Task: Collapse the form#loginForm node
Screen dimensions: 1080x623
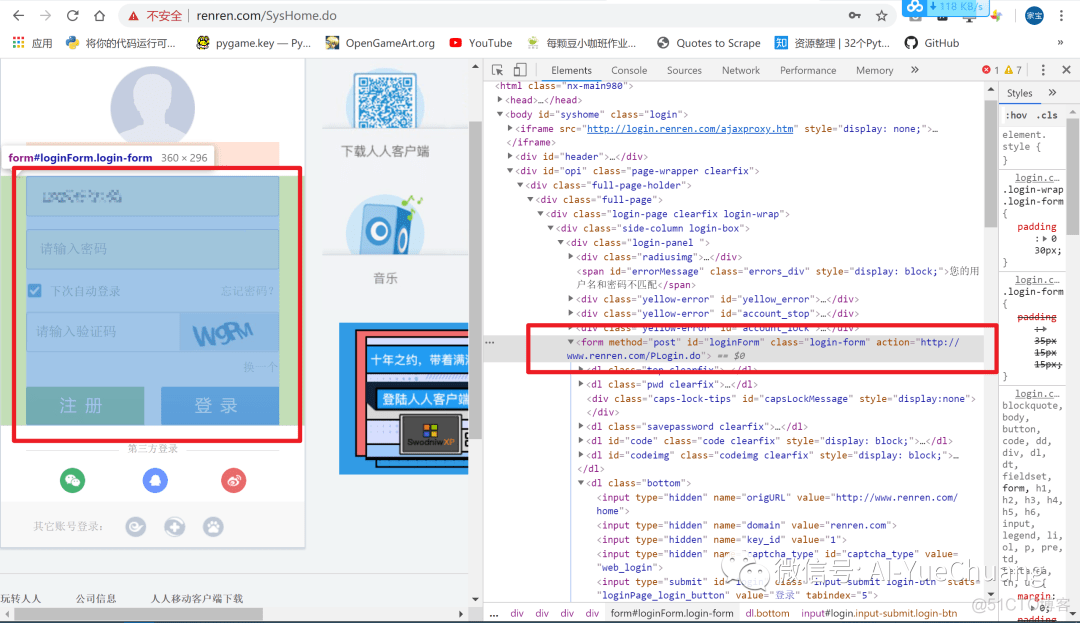Action: (x=571, y=342)
